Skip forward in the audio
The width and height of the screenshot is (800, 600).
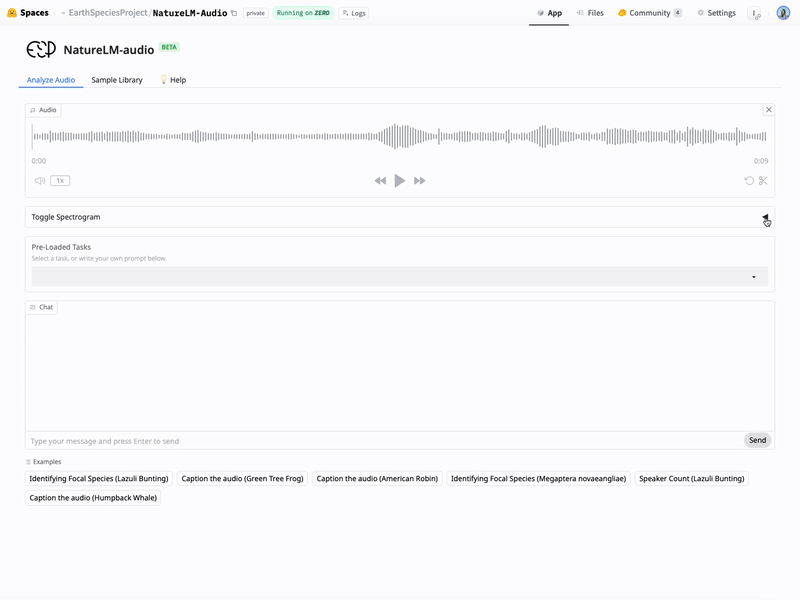[420, 180]
